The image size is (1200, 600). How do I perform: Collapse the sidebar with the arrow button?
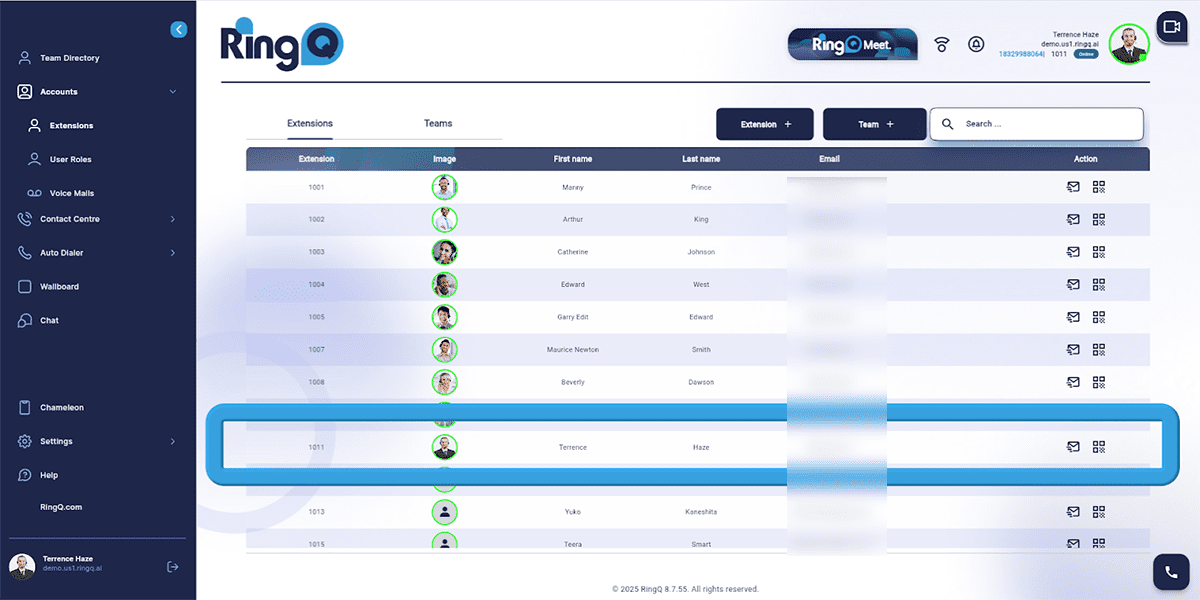click(x=179, y=30)
